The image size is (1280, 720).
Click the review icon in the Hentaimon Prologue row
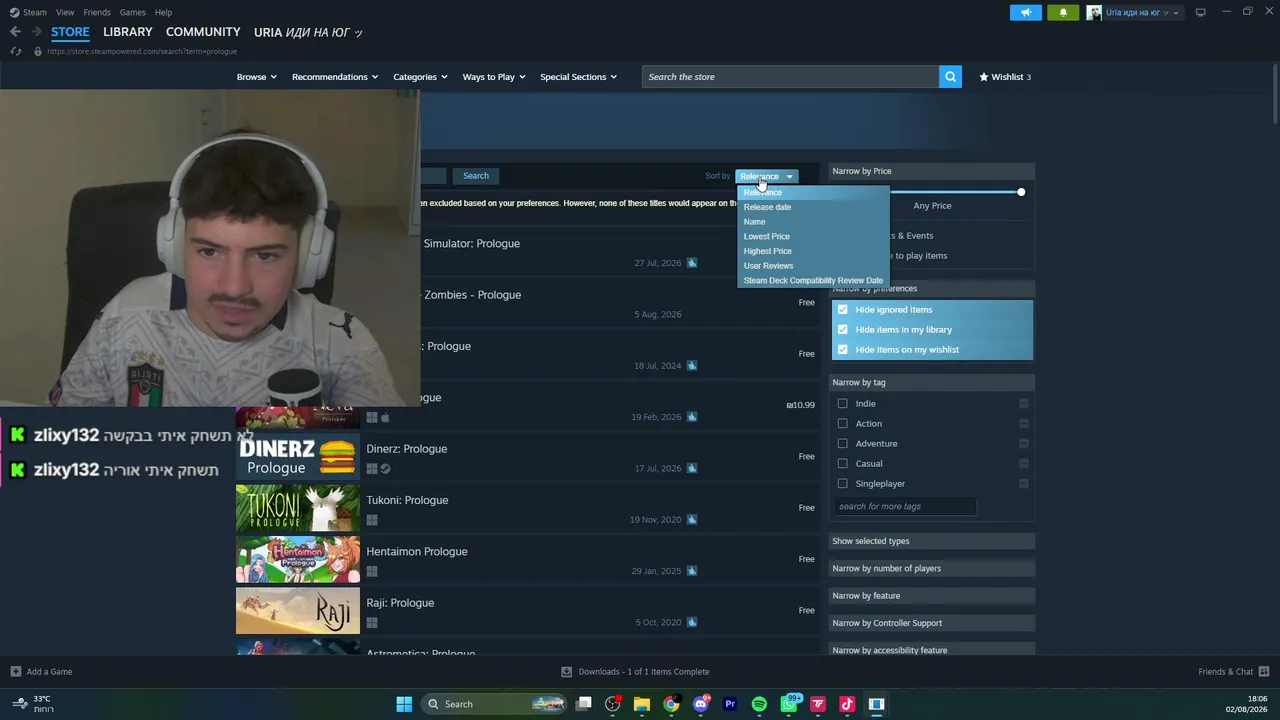(691, 571)
